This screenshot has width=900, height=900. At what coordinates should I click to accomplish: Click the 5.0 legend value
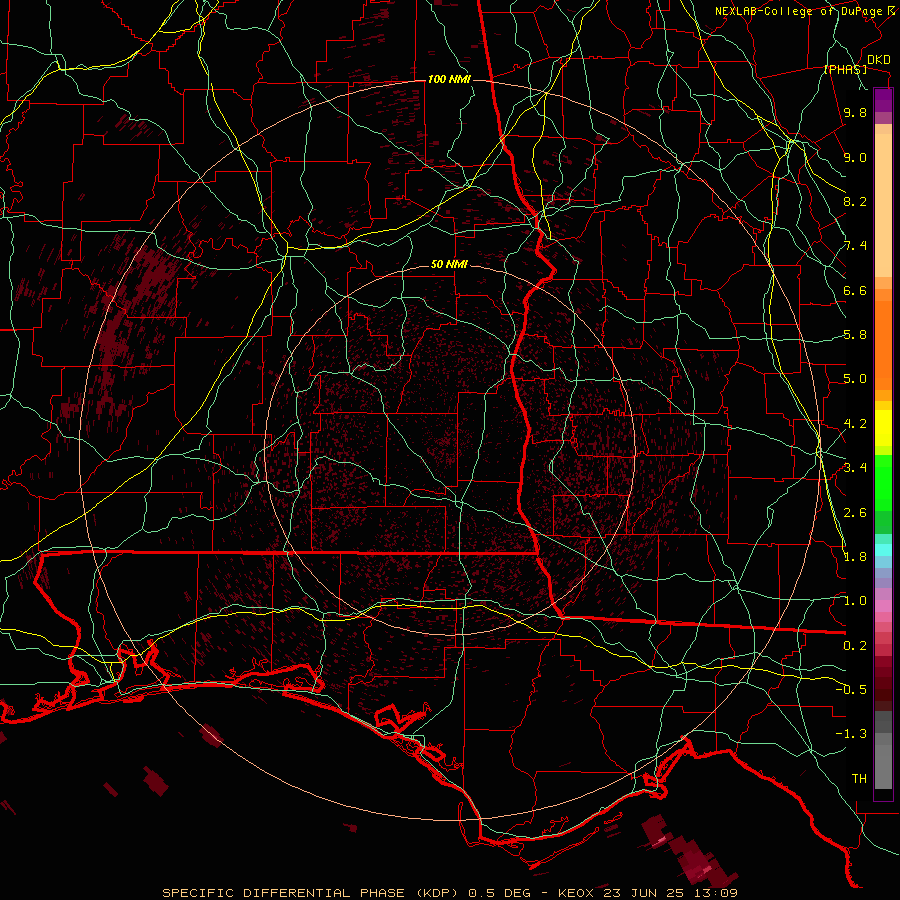pyautogui.click(x=855, y=379)
